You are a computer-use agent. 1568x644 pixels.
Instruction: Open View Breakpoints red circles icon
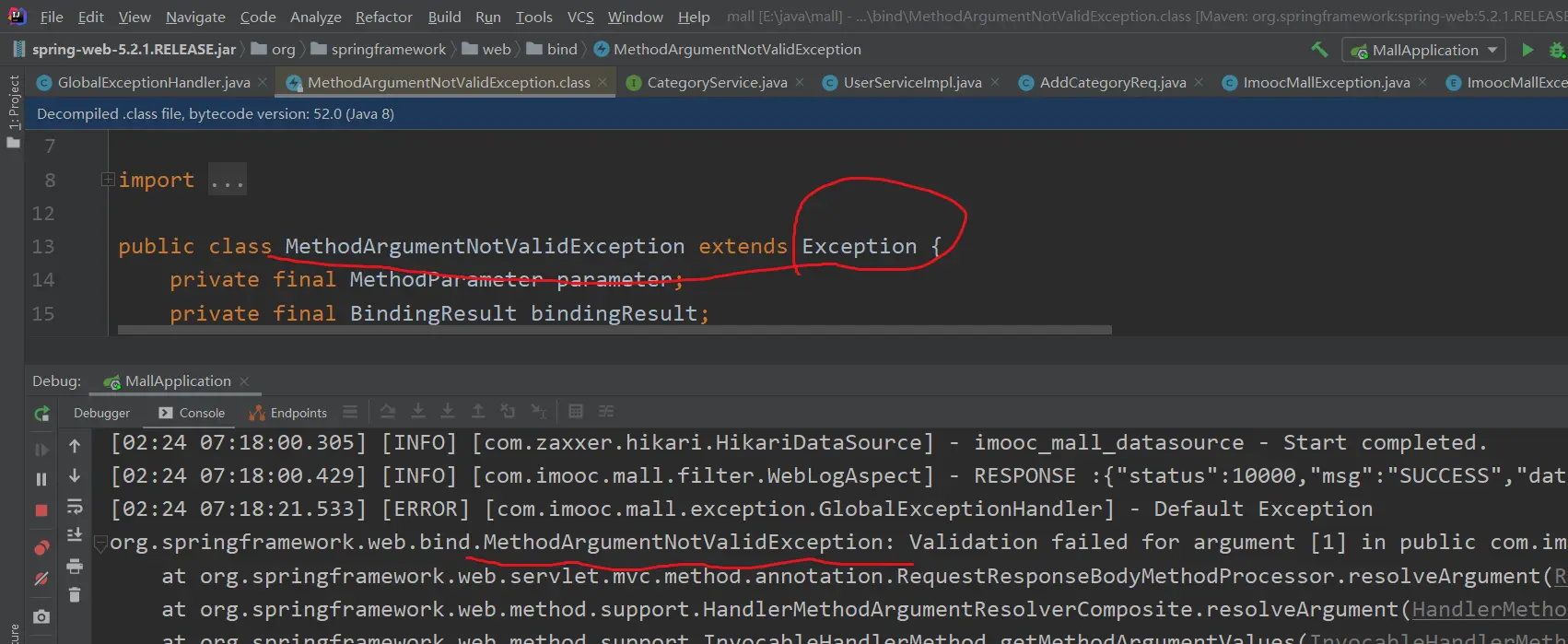click(41, 548)
